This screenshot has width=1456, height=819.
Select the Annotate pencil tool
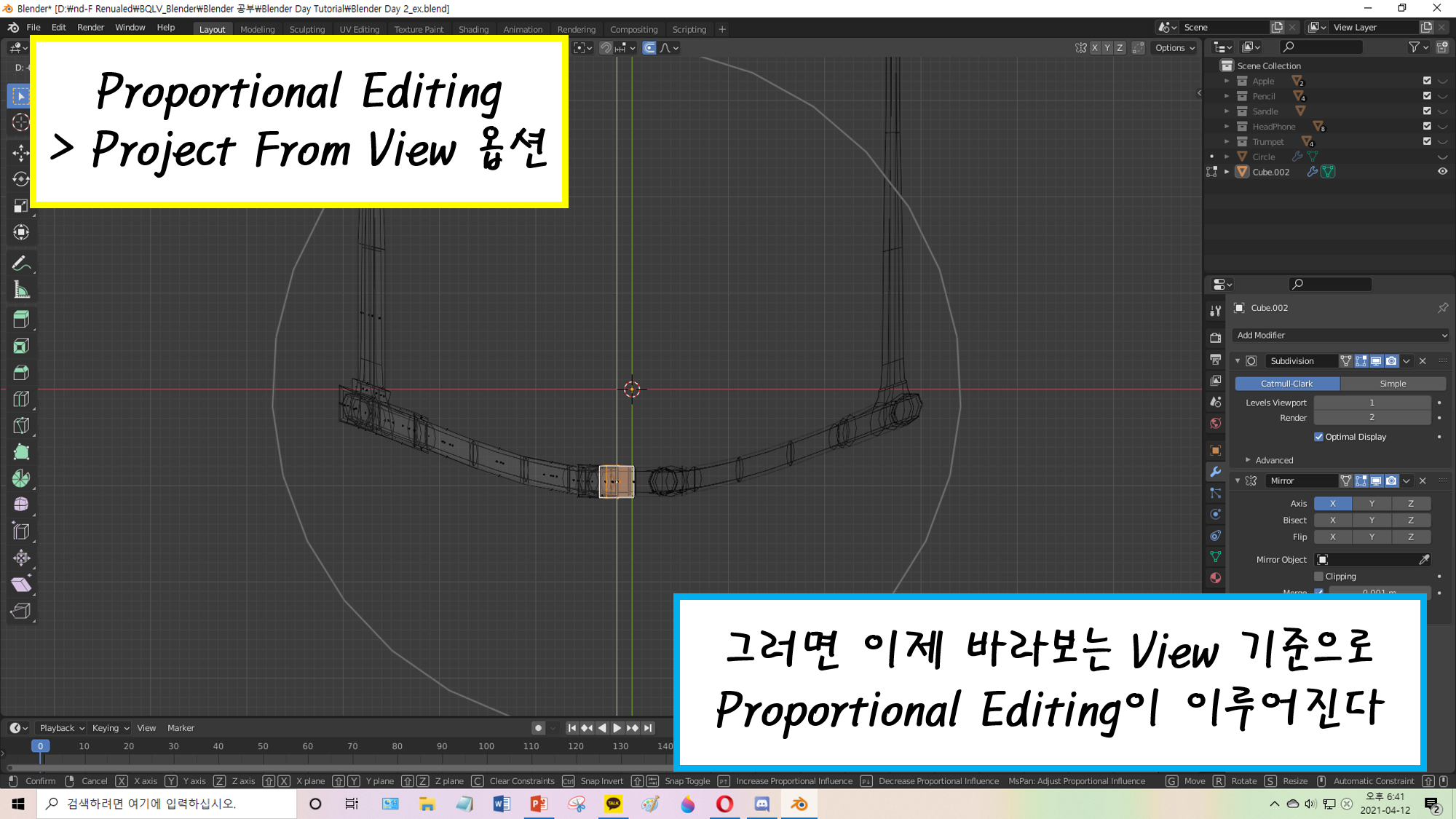20,264
